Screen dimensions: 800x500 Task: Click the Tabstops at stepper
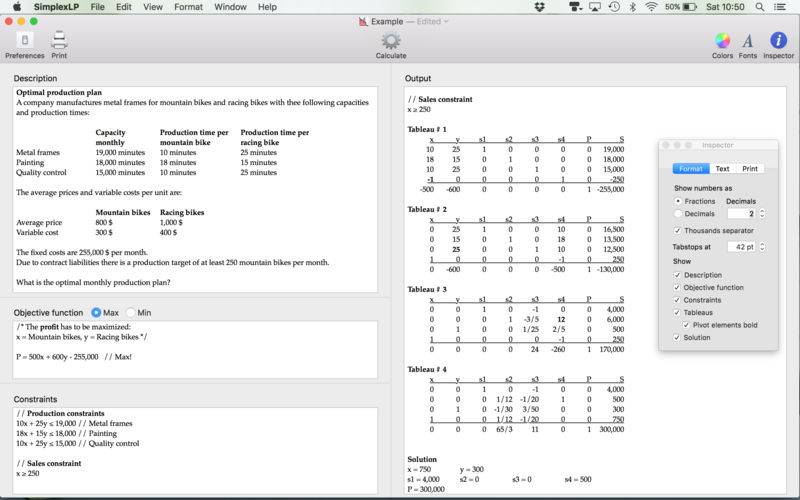point(762,246)
